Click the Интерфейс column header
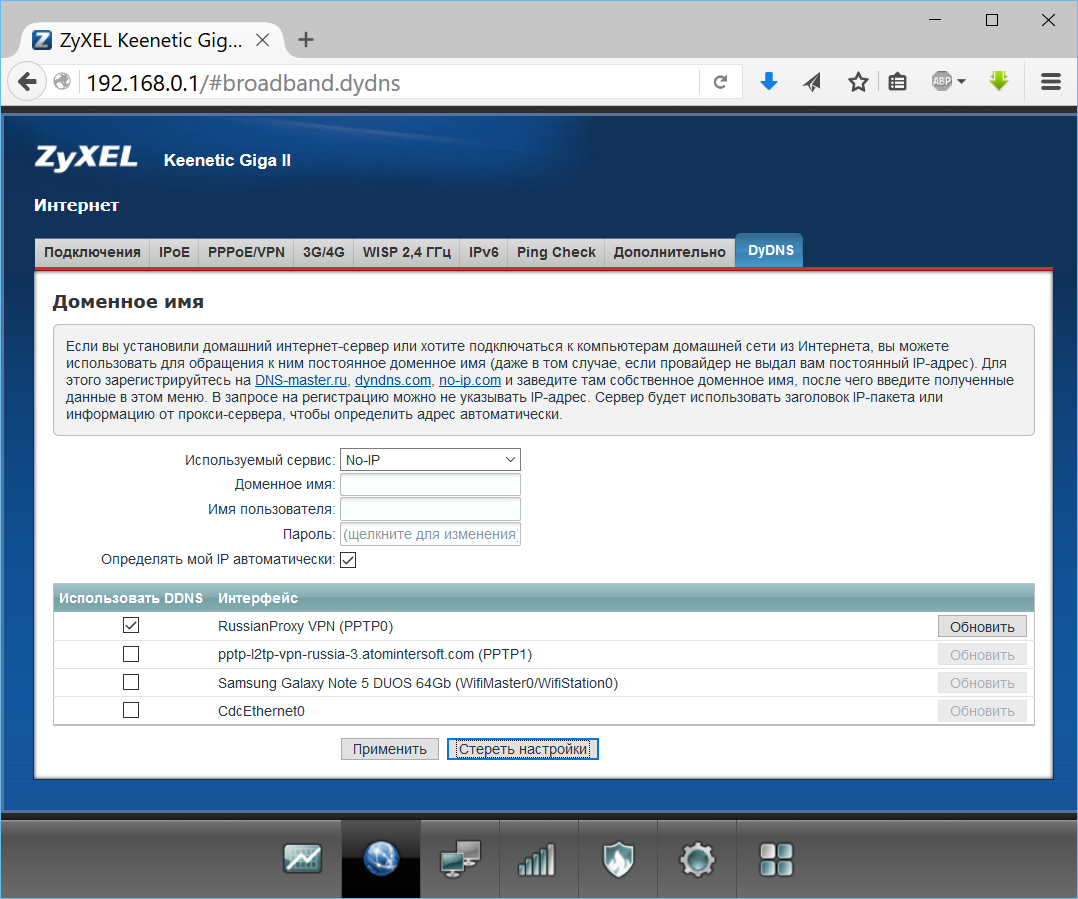The height and width of the screenshot is (899, 1078). click(x=258, y=598)
